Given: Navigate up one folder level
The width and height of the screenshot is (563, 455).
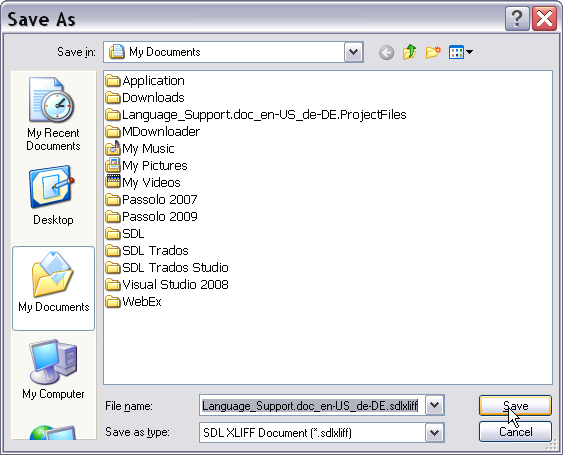Looking at the screenshot, I should coord(410,52).
